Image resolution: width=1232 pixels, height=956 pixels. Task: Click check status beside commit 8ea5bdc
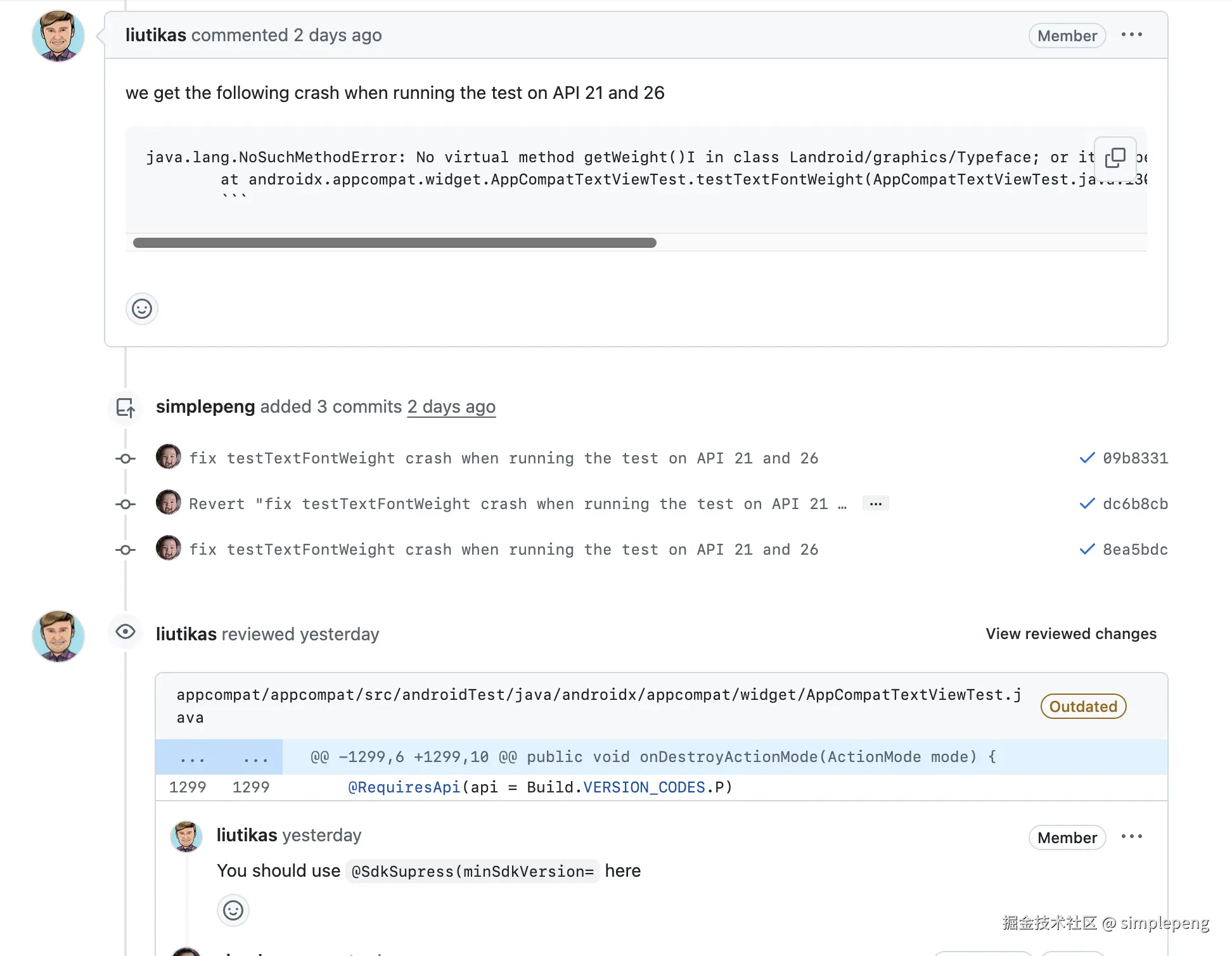coord(1087,549)
